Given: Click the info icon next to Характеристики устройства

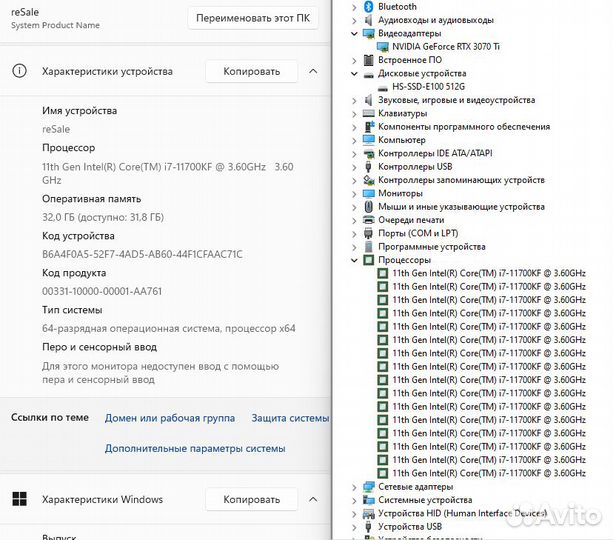Looking at the screenshot, I should pos(20,71).
